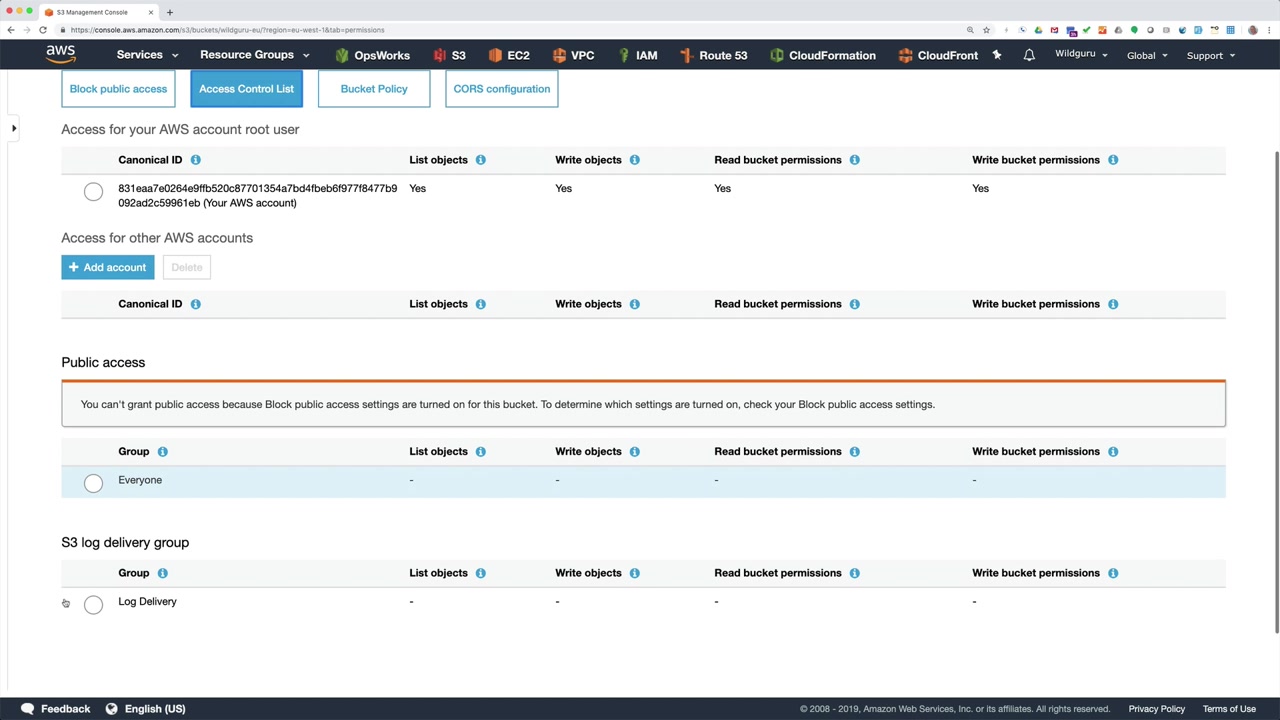
Task: Expand the Services menu
Action: 147,55
